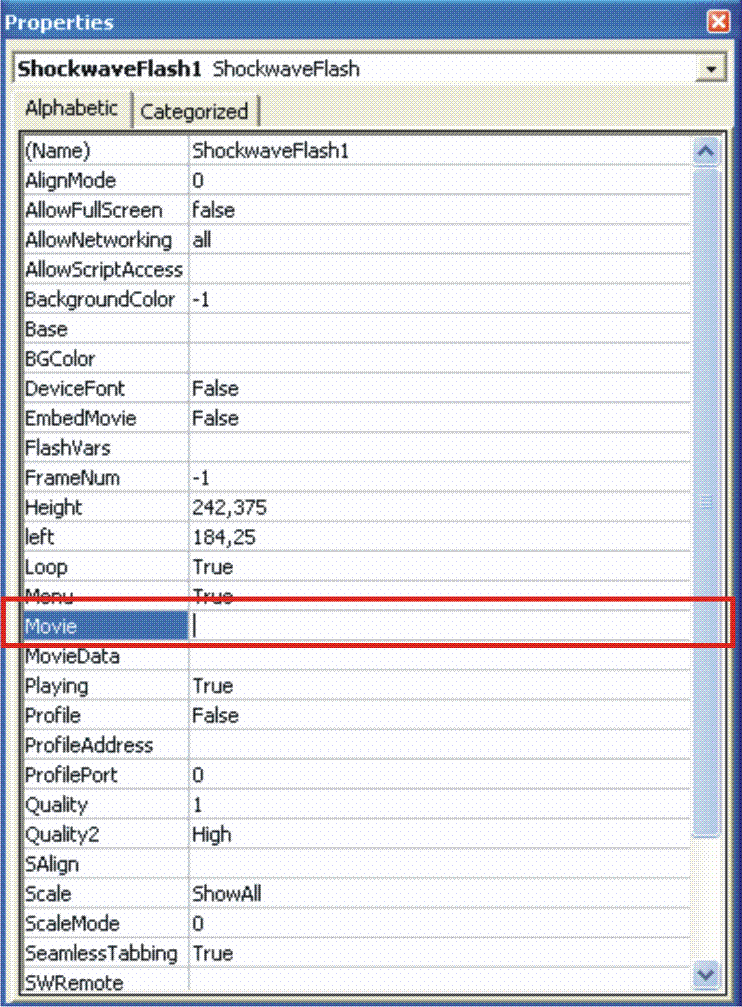Select the AllowNetworking property
This screenshot has height=1007, width=742.
(105, 240)
